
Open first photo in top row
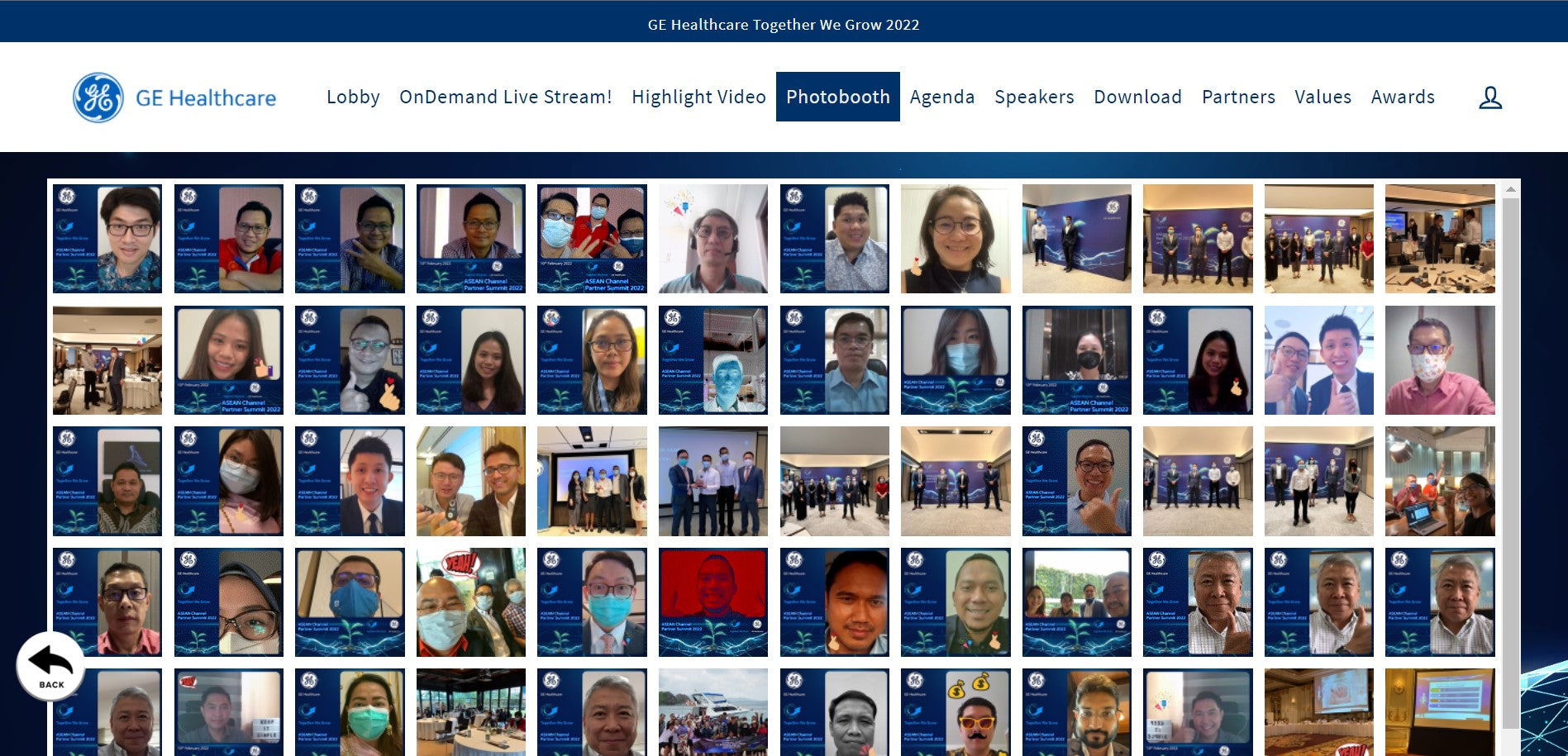tap(107, 239)
